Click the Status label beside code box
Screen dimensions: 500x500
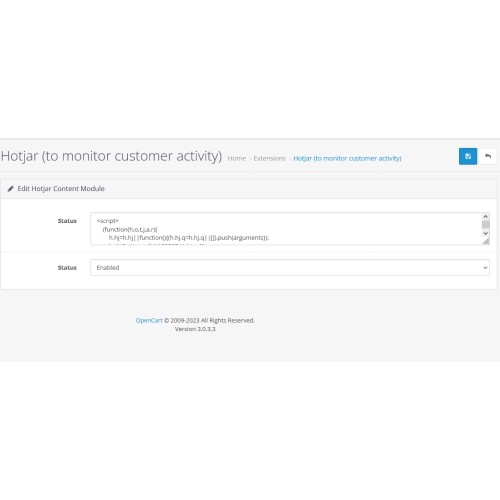(67, 221)
